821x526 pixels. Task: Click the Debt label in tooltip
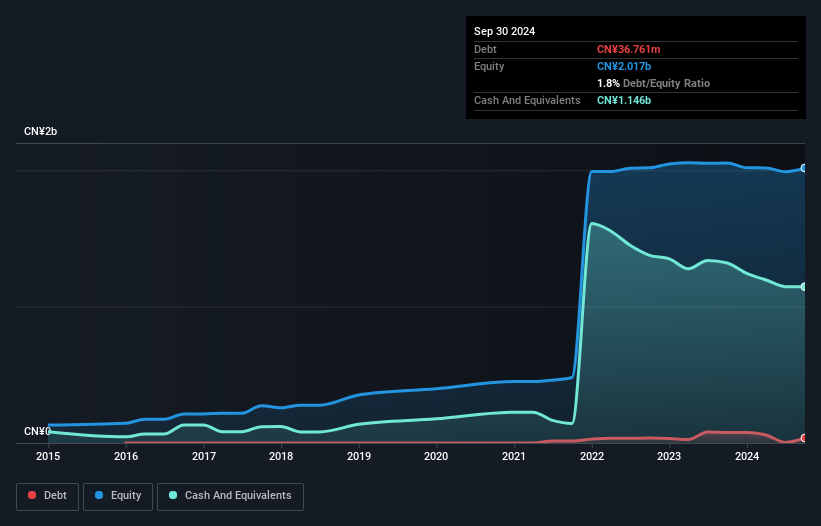tap(485, 49)
